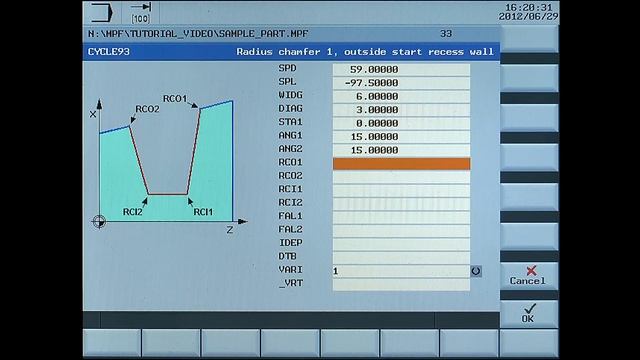The height and width of the screenshot is (360, 640).
Task: Toggle the VARI selection cycle button
Action: [x=476, y=271]
